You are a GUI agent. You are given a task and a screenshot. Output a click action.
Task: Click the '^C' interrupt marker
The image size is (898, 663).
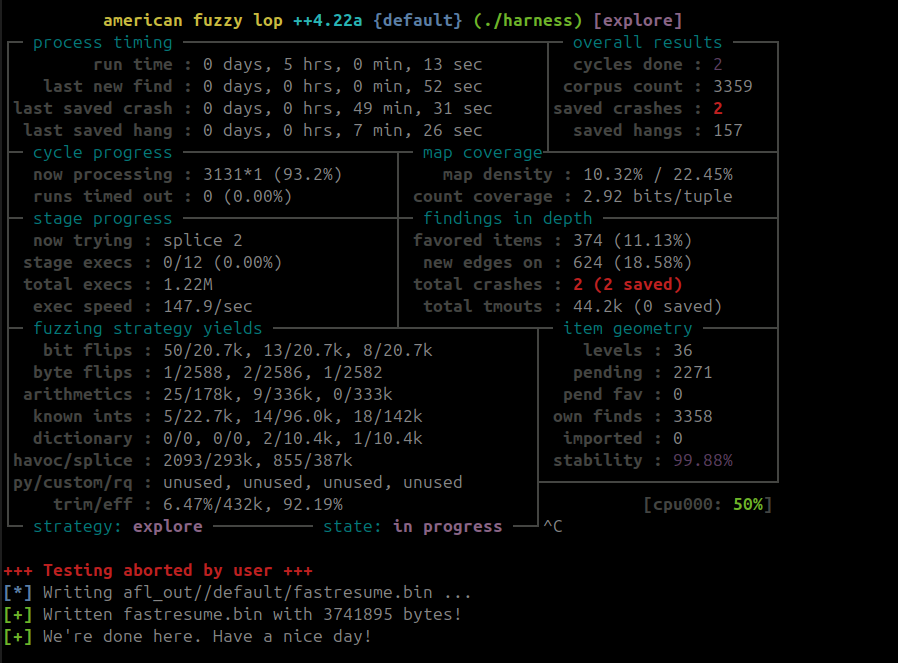coord(553,527)
